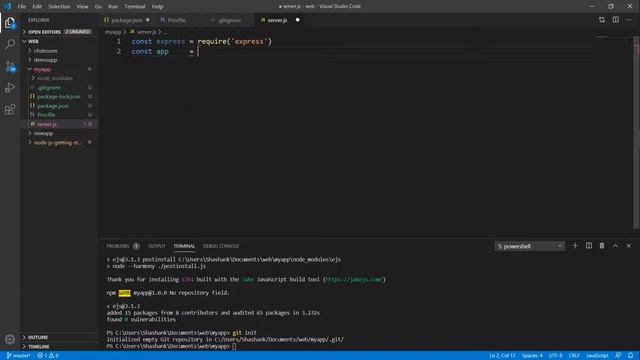Click the editor vertical scrollbar
Screen dimensions: 640x360
coord(636,133)
